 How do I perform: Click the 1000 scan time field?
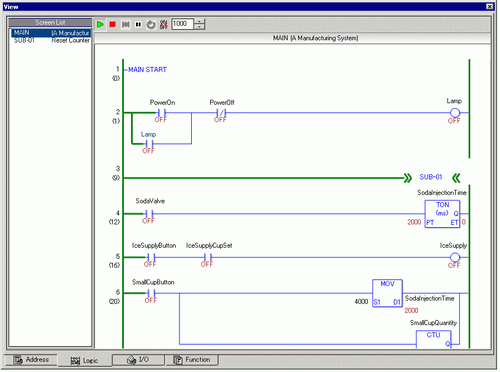(x=183, y=24)
